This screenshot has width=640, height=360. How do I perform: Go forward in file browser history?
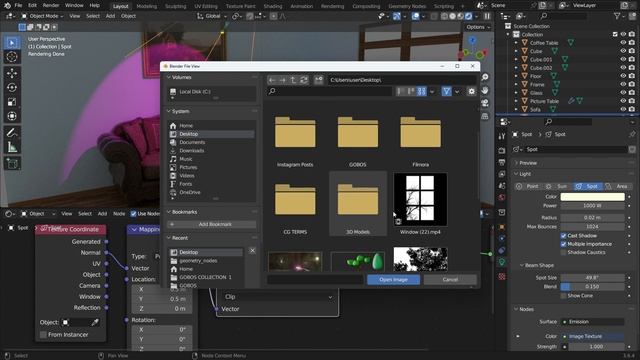(282, 80)
